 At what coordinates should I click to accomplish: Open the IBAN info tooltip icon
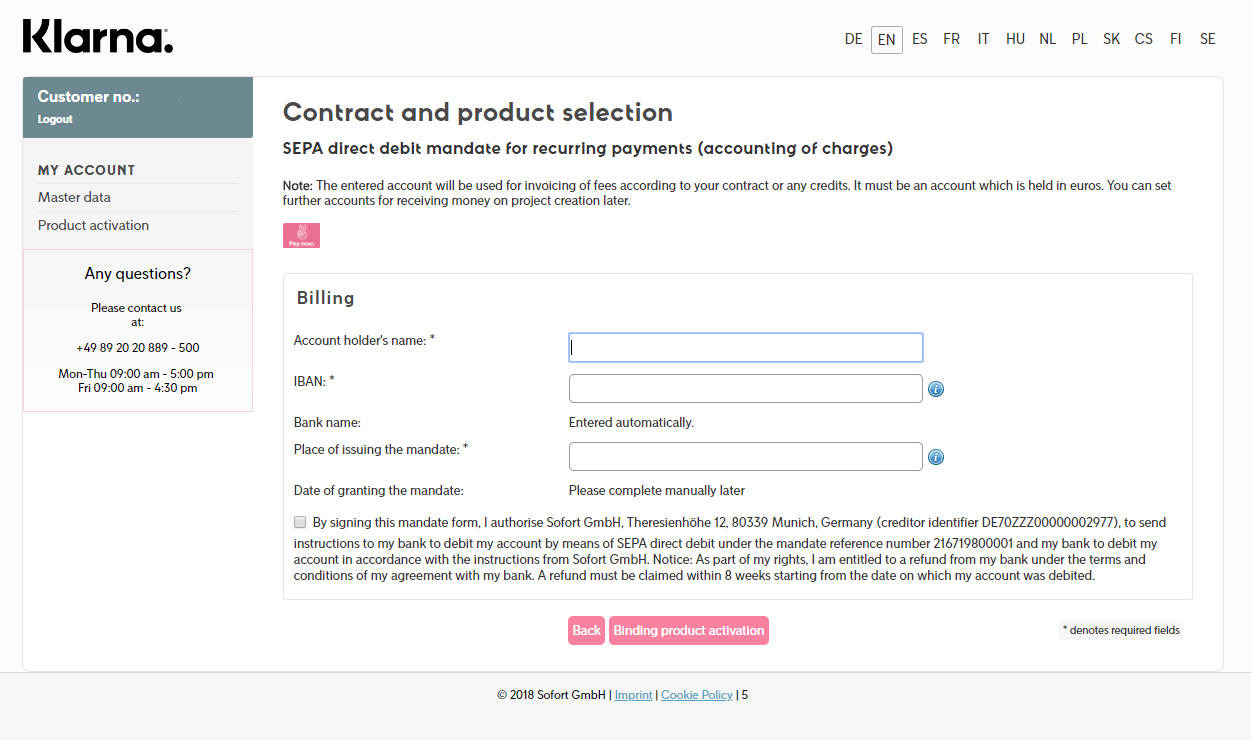pyautogui.click(x=936, y=389)
